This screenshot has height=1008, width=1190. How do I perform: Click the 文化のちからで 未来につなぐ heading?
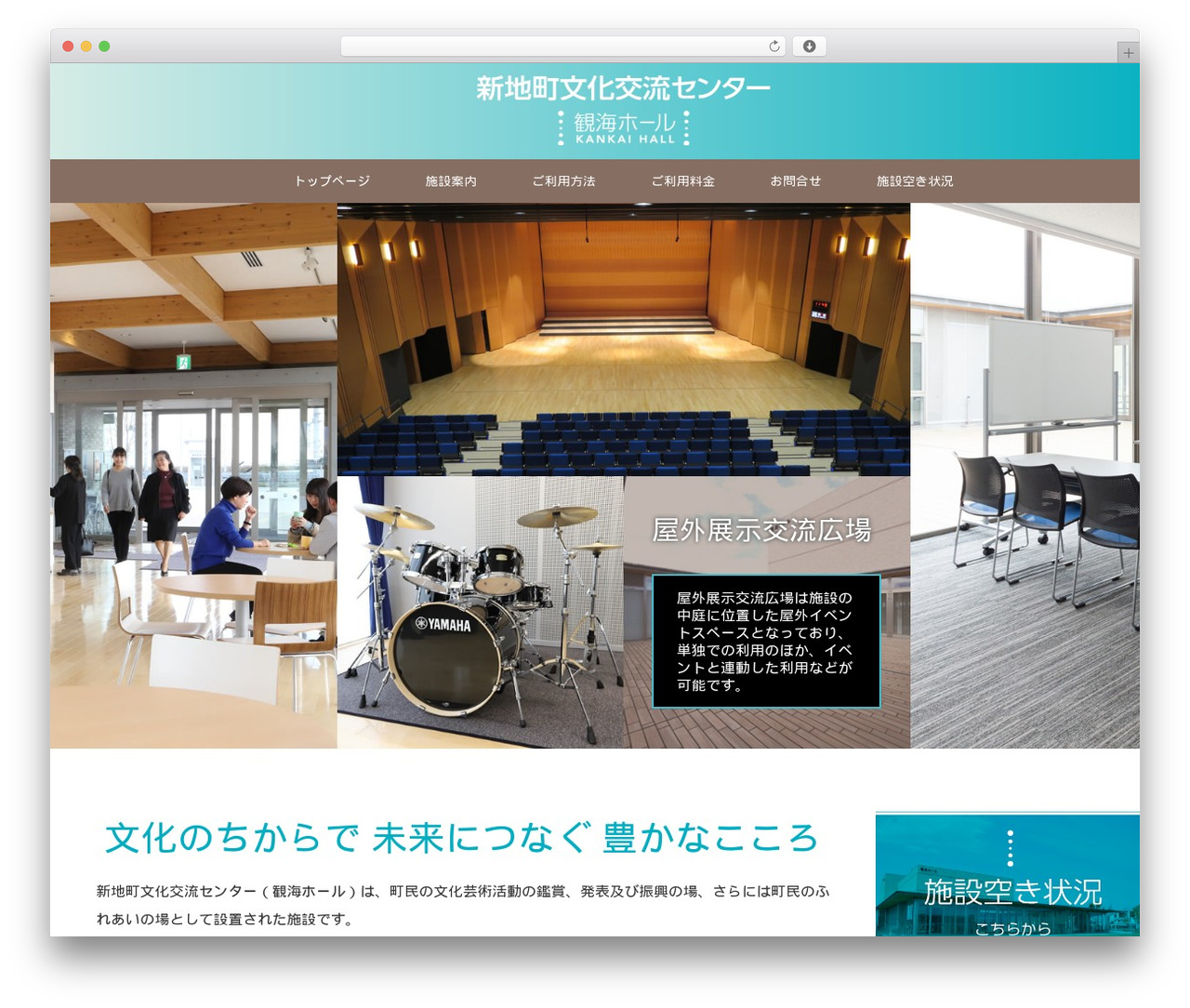[461, 838]
